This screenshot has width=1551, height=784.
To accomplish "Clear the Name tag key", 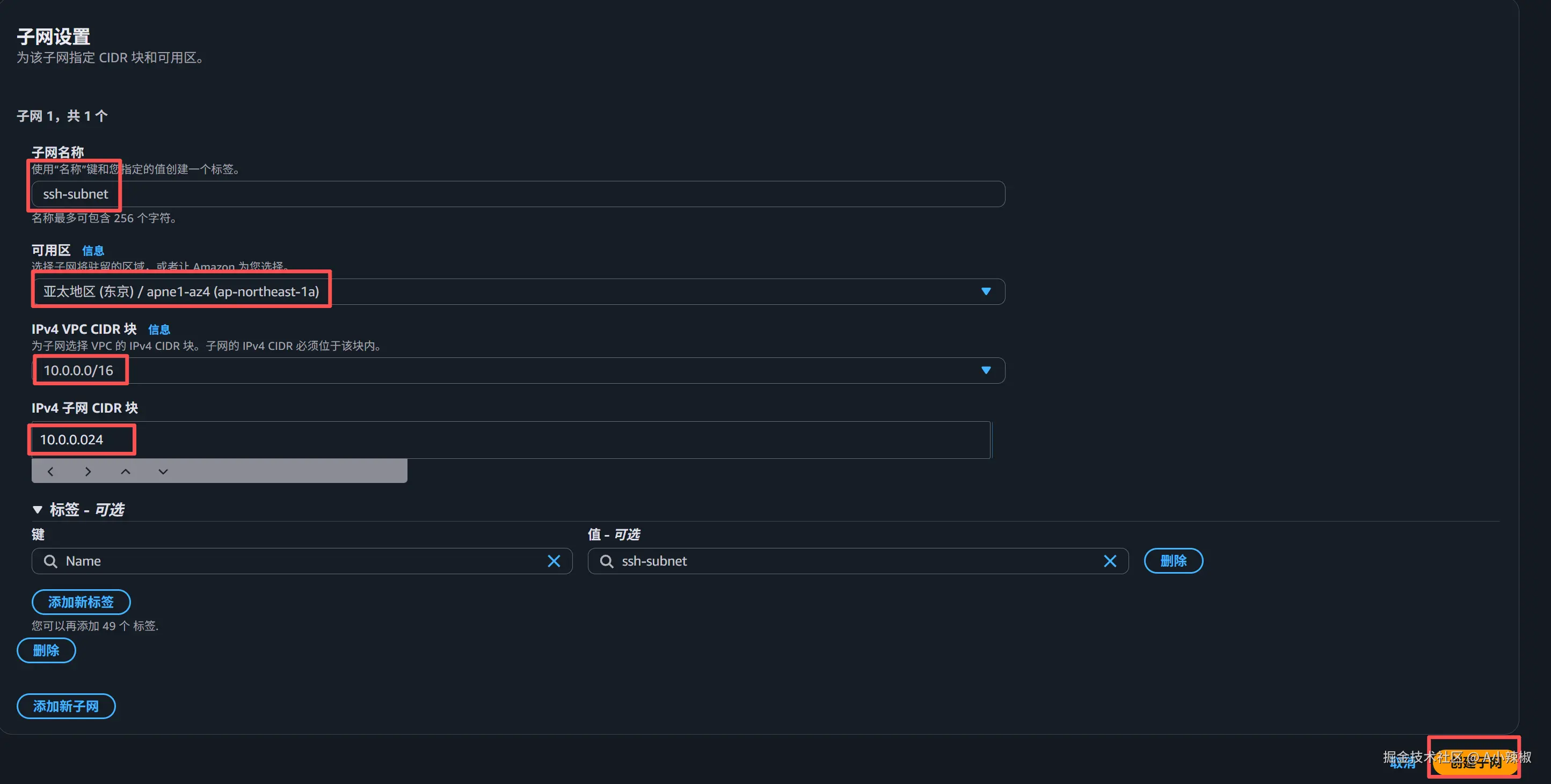I will coord(554,561).
